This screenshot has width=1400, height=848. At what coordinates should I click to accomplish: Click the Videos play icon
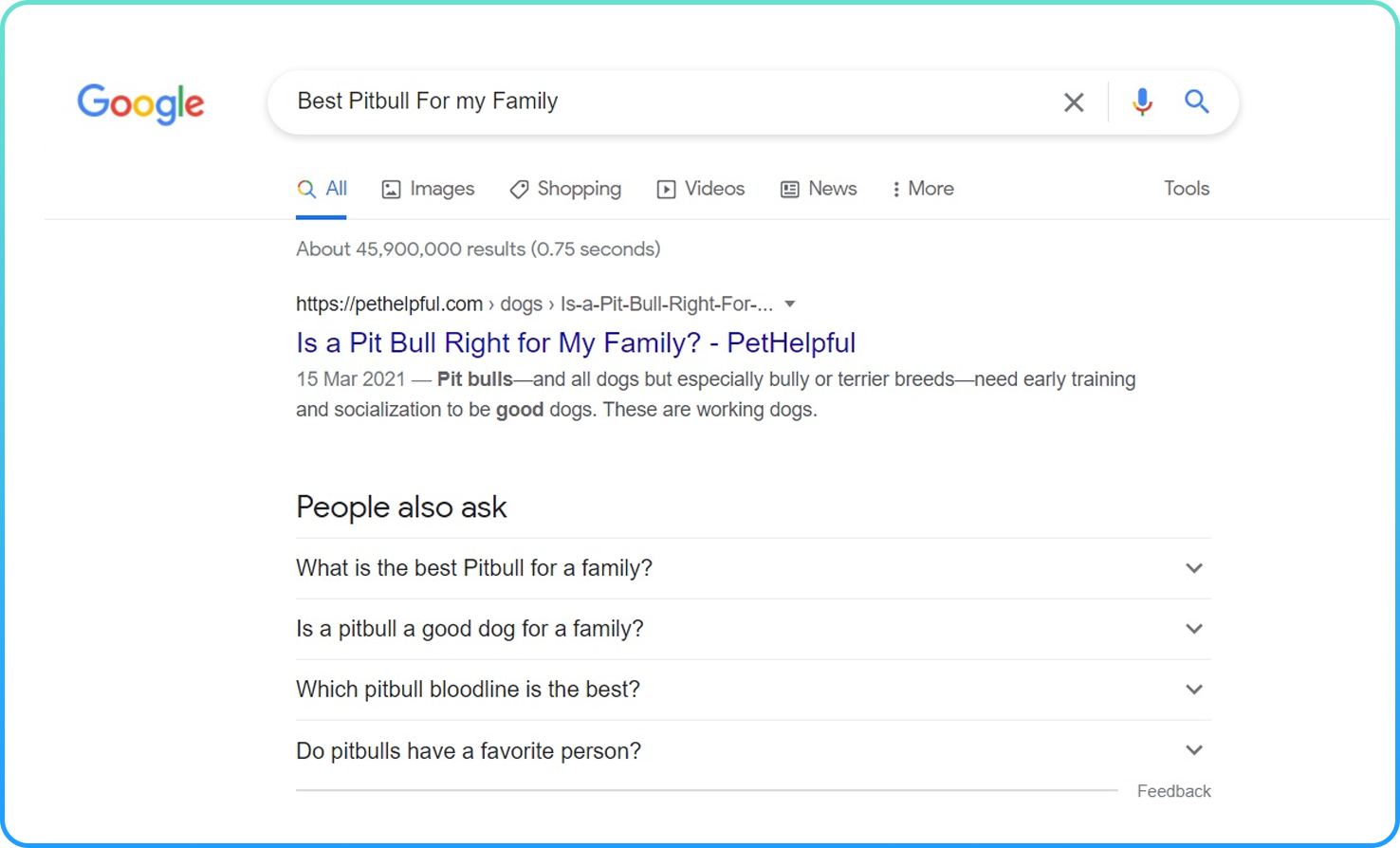click(667, 190)
